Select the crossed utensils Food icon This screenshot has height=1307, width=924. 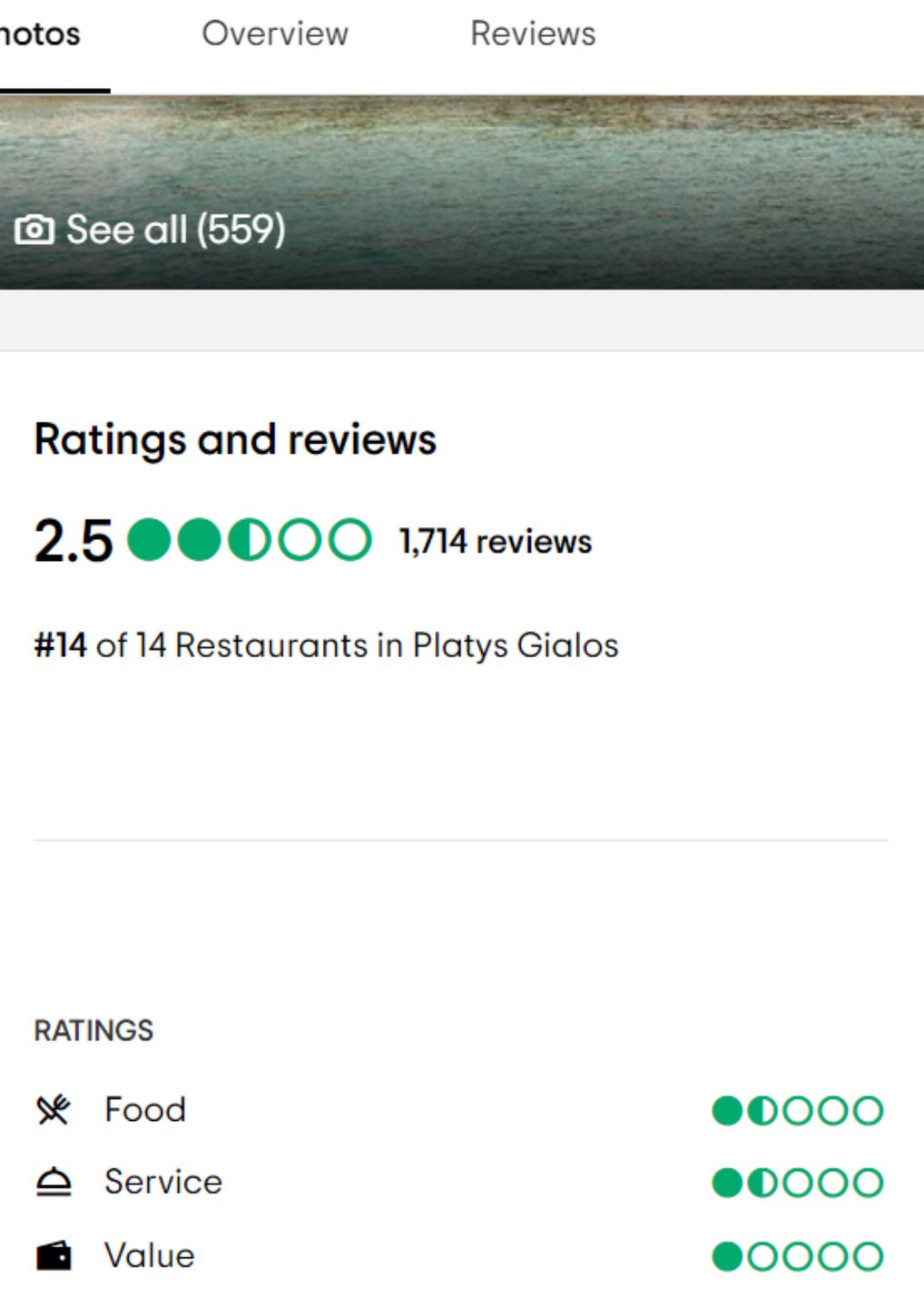point(52,1109)
